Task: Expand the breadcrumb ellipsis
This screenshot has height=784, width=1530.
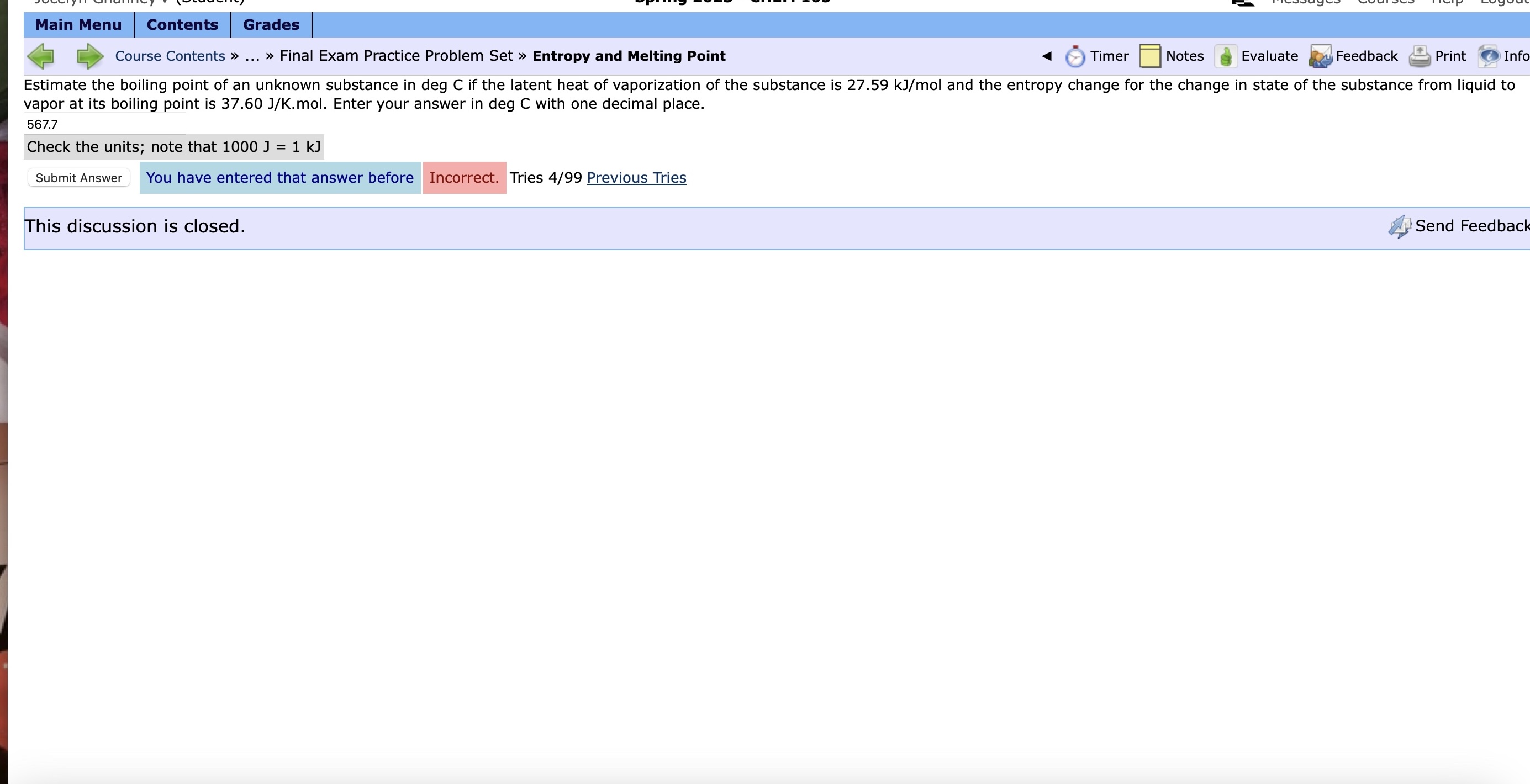Action: tap(252, 56)
